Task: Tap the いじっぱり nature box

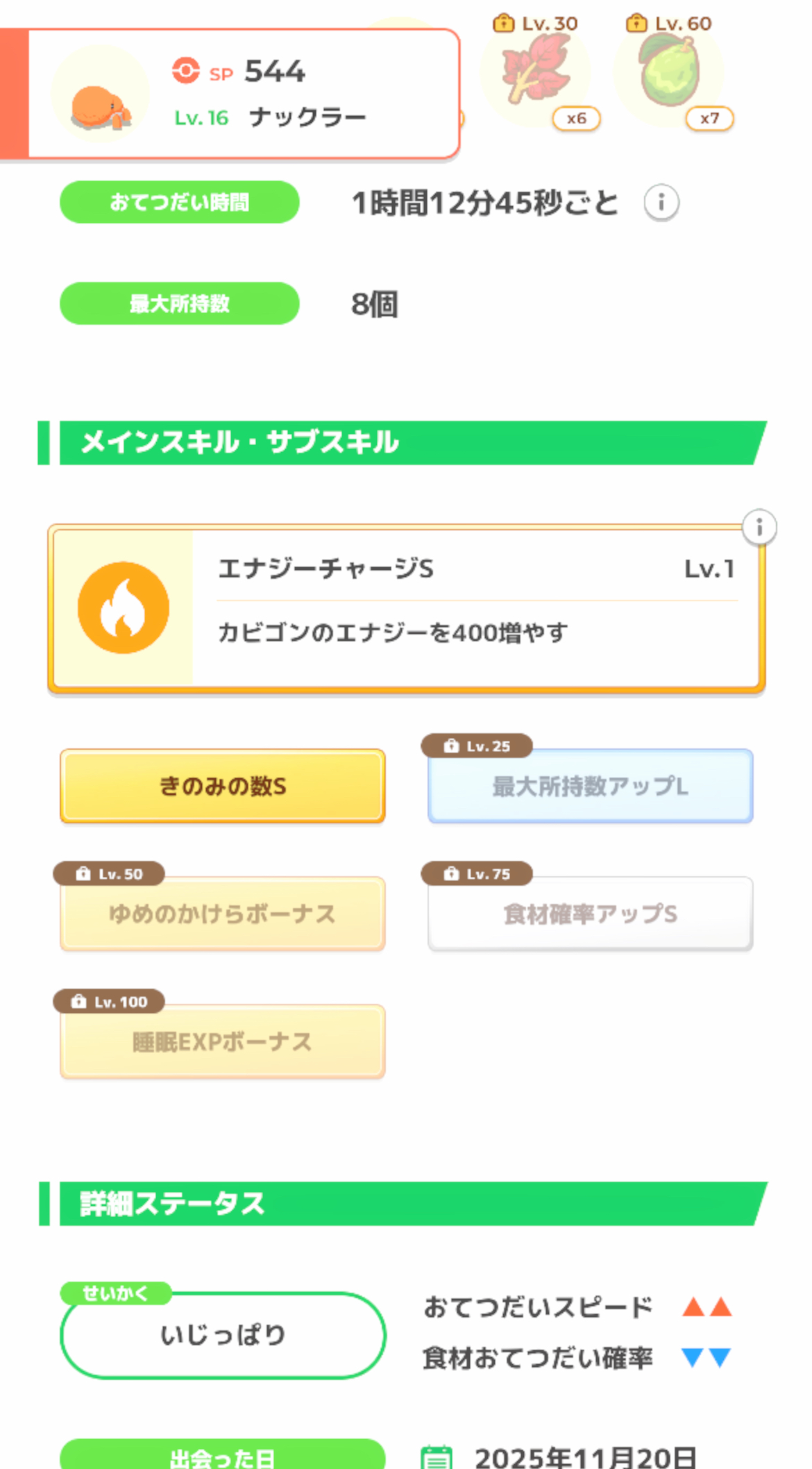Action: pyautogui.click(x=223, y=1335)
